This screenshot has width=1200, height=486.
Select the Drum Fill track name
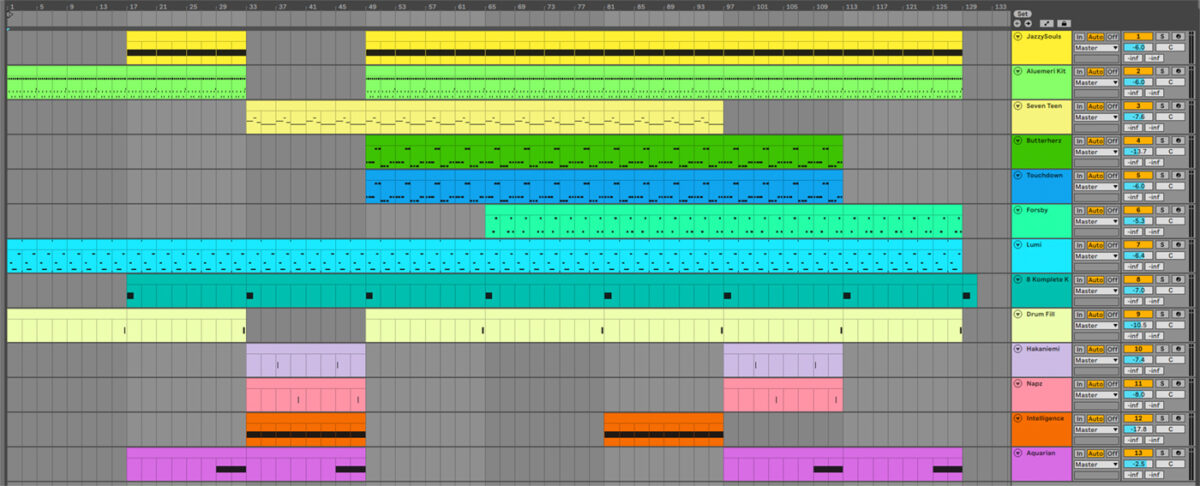pos(1041,314)
